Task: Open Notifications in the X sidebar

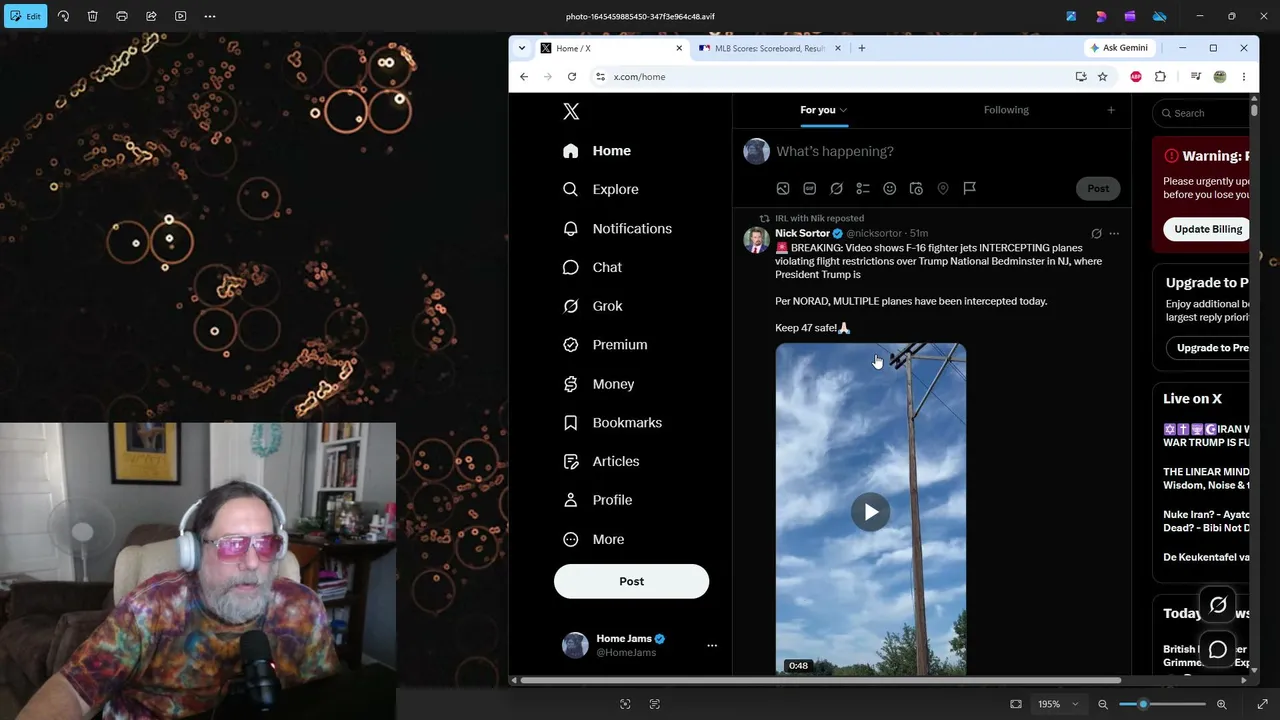Action: pyautogui.click(x=617, y=229)
